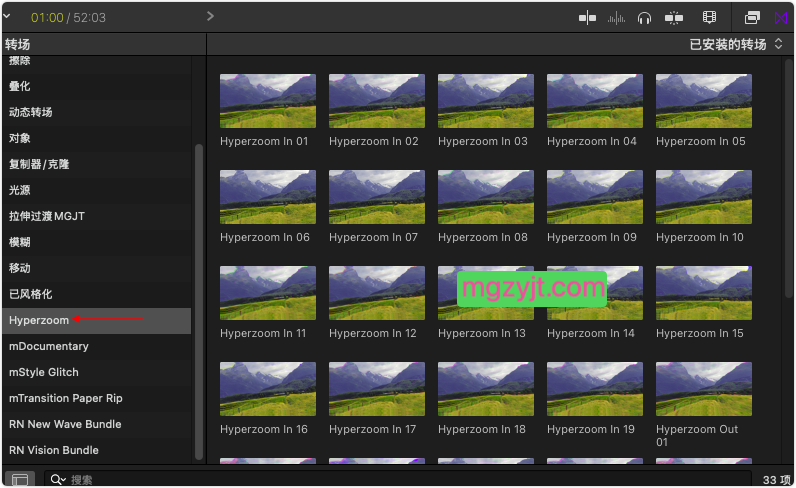
Task: Select the RN New Wave Bundle category
Action: [96, 424]
